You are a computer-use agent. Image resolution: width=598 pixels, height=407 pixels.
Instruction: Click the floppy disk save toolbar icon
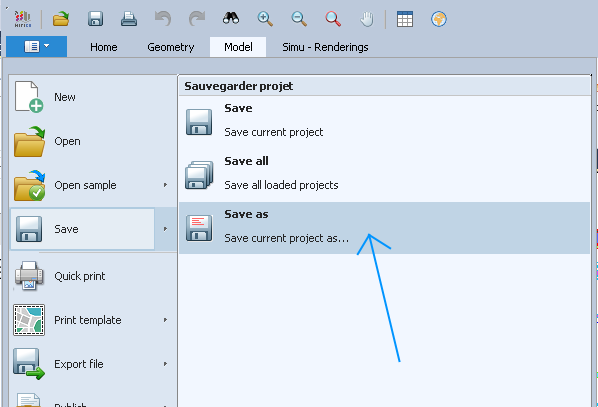point(95,19)
